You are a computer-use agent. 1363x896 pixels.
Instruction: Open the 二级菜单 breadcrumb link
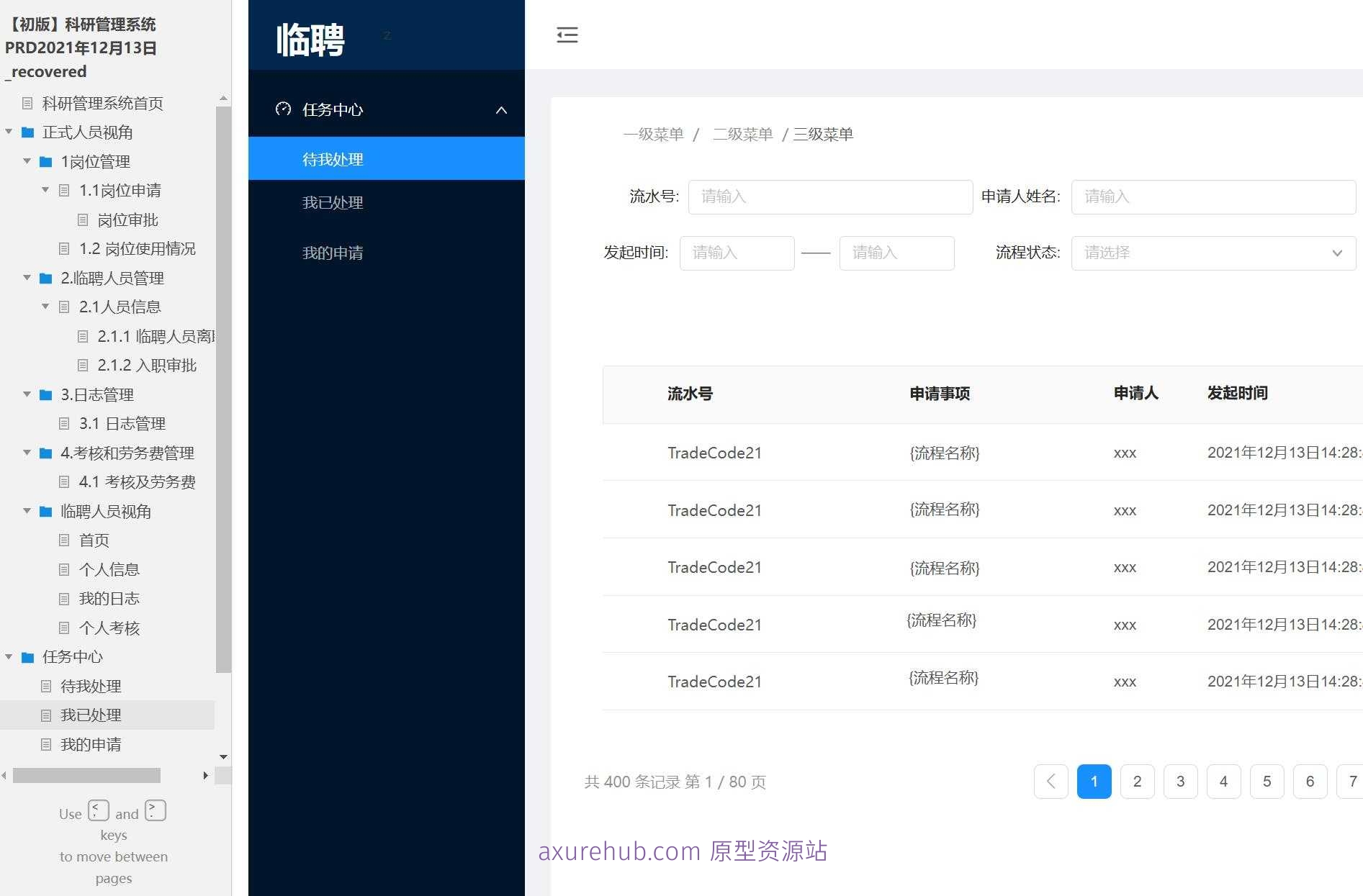(742, 134)
